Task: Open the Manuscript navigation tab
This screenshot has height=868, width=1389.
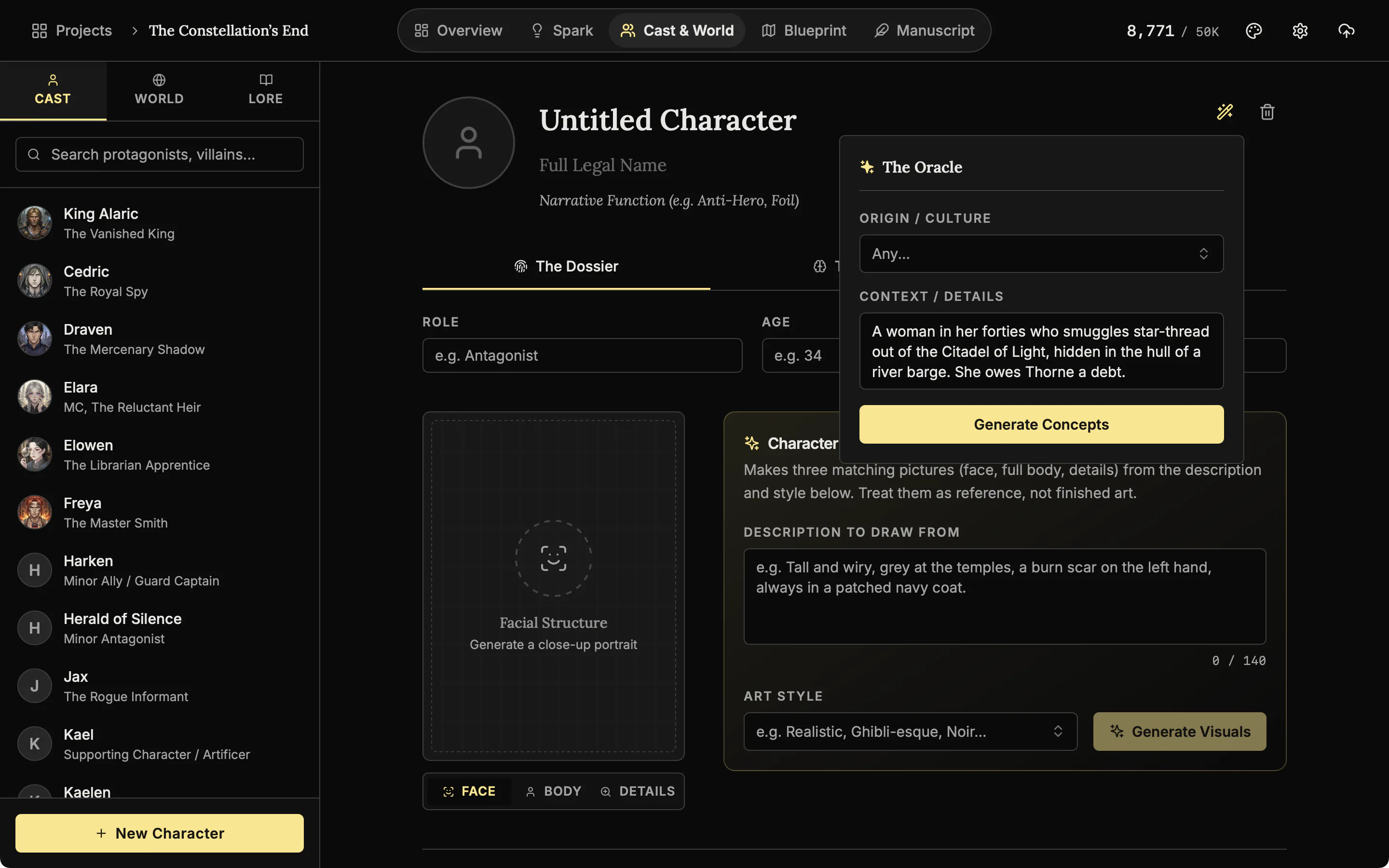Action: point(924,30)
